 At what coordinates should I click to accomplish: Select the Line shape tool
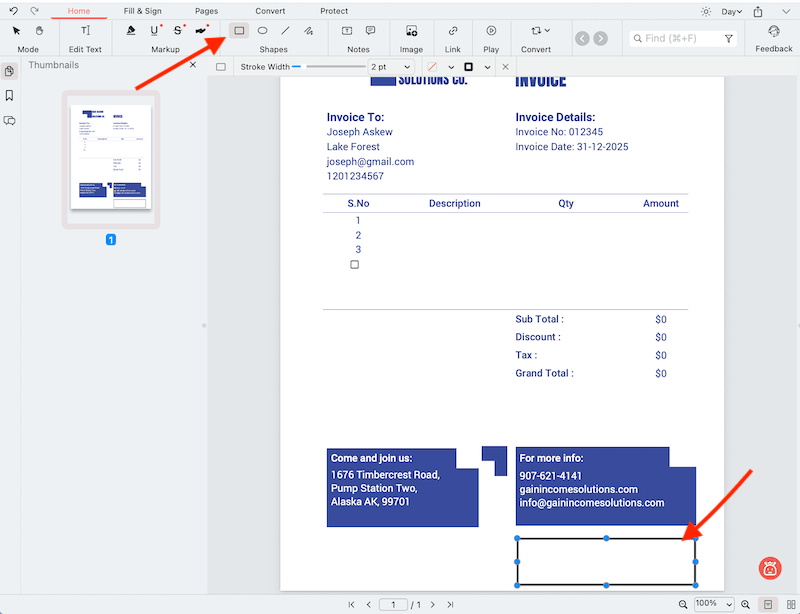pos(285,31)
